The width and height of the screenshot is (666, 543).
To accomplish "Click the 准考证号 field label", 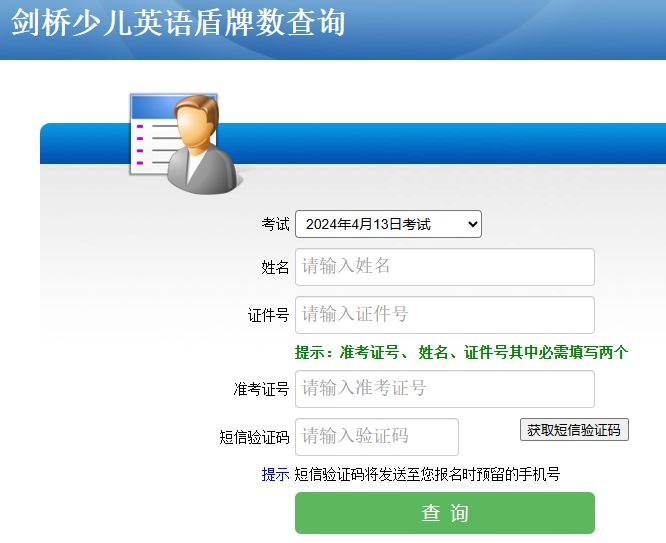I will click(x=261, y=389).
